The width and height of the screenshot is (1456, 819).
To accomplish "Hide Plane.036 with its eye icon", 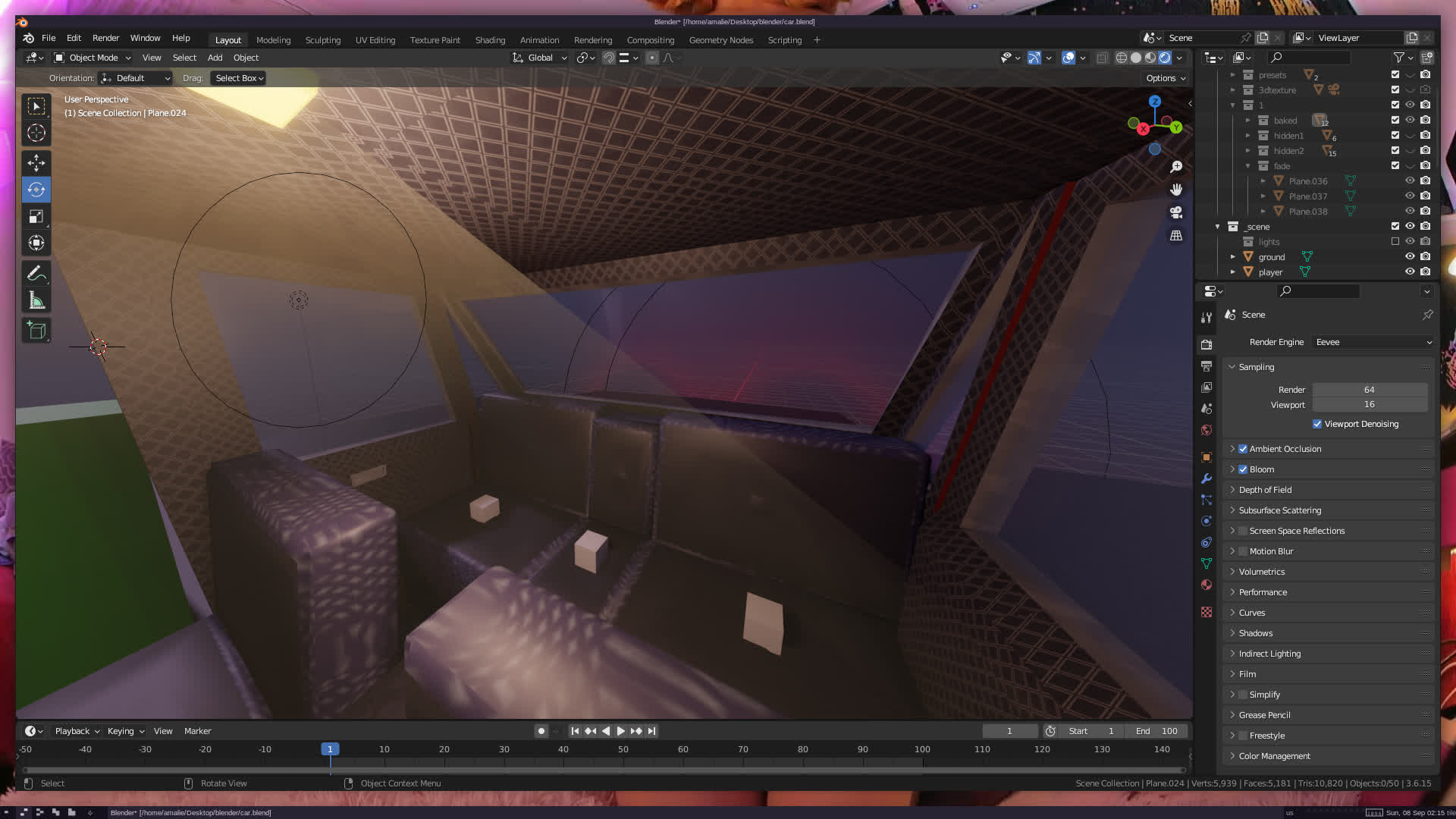I will 1410,181.
